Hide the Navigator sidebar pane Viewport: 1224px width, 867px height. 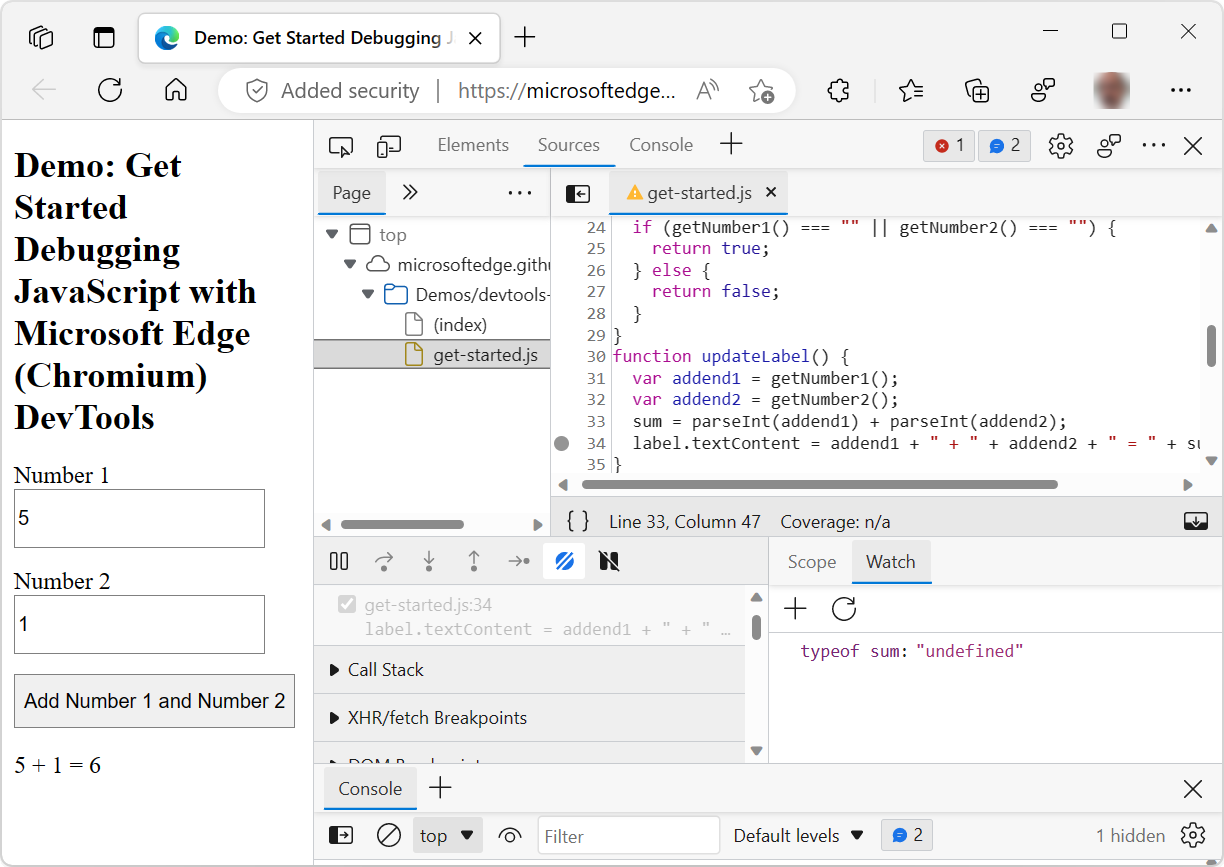pyautogui.click(x=578, y=194)
